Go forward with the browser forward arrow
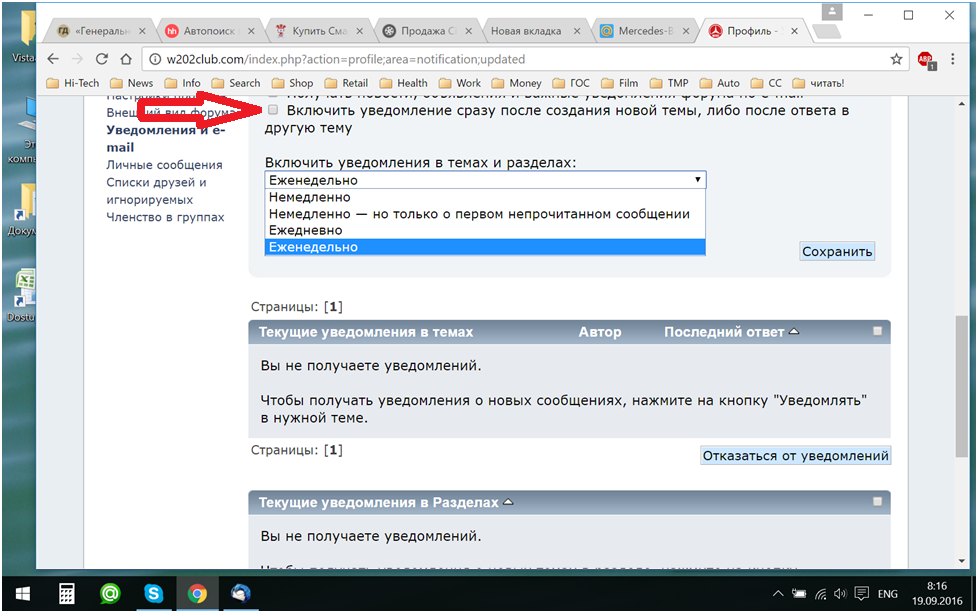The height and width of the screenshot is (613, 978). [77, 59]
